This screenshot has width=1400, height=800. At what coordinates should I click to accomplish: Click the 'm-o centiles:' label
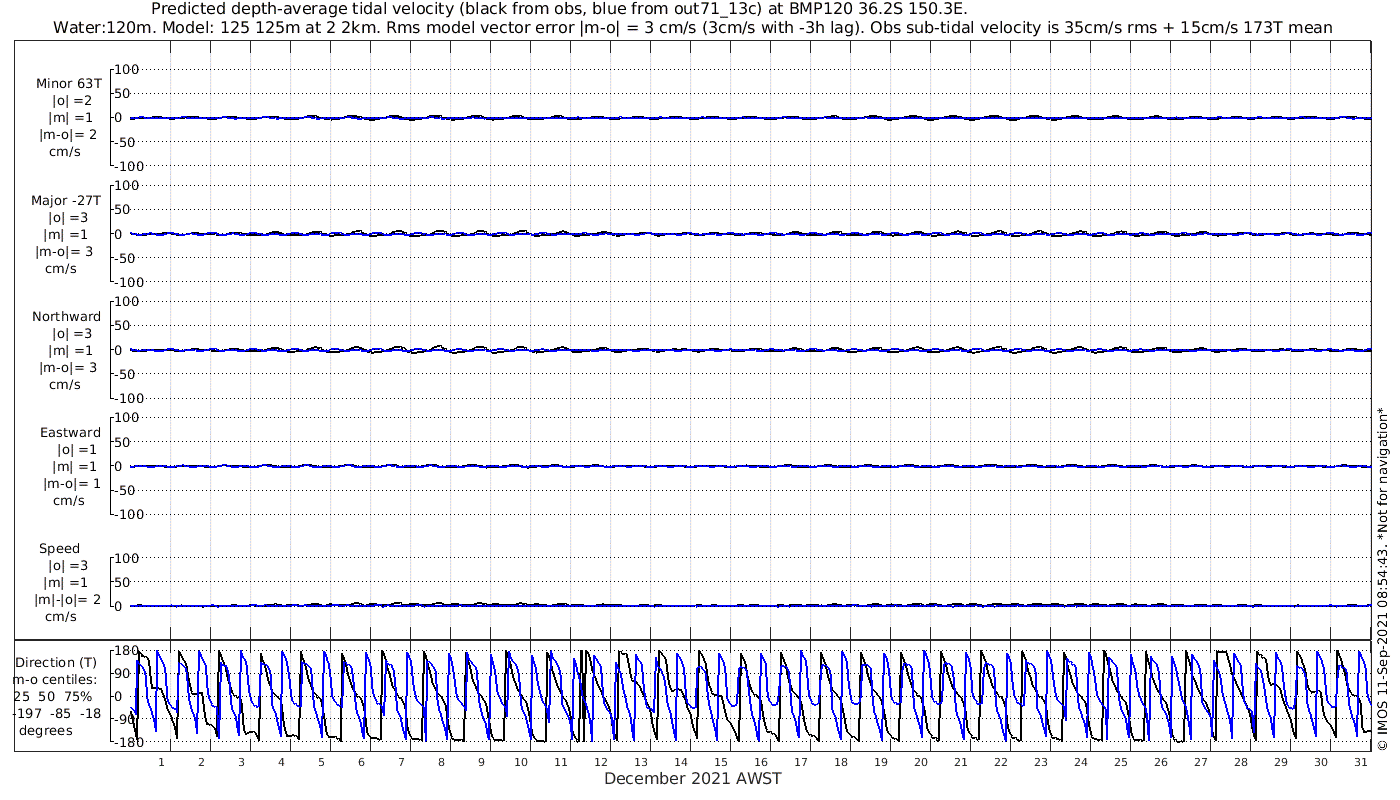click(x=55, y=679)
